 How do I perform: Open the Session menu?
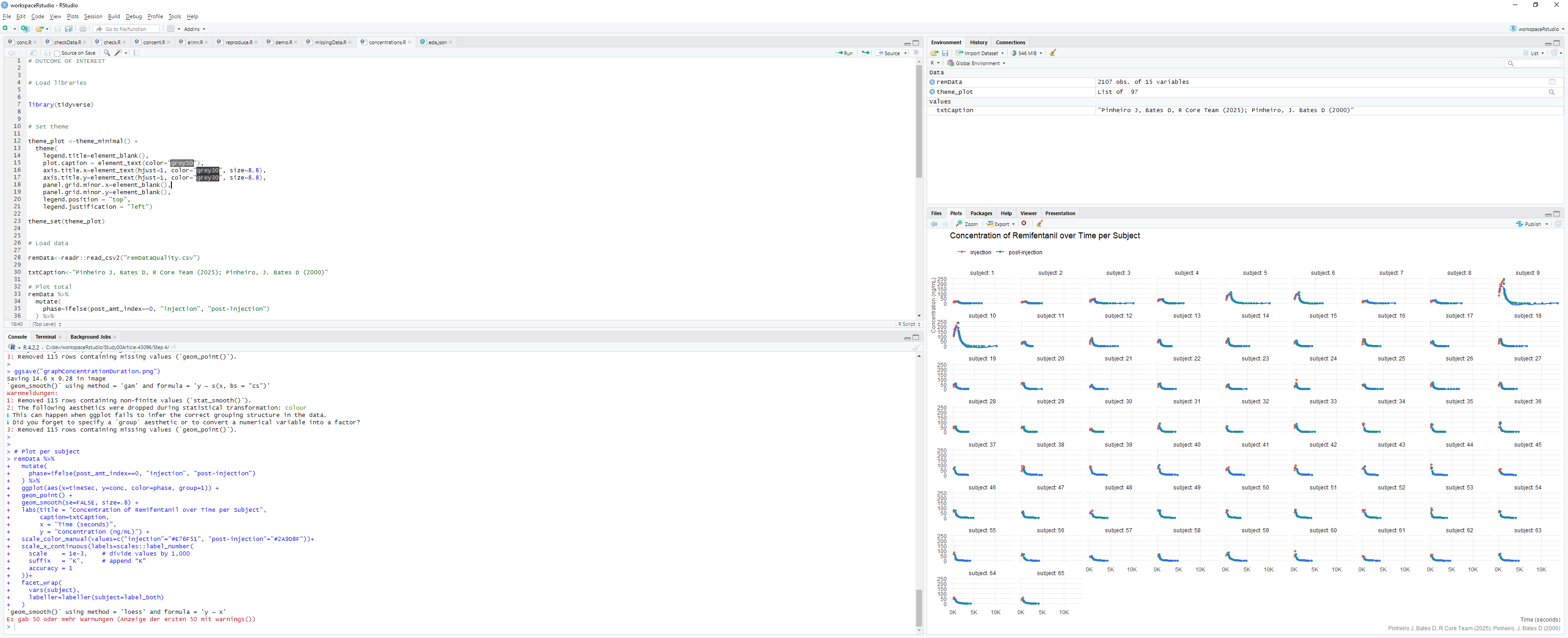pos(93,16)
